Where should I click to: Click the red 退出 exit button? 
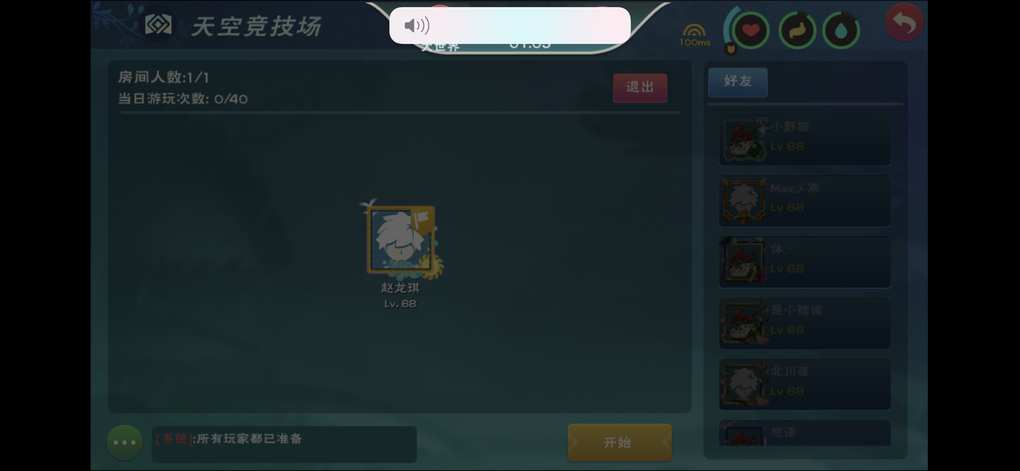[x=640, y=88]
